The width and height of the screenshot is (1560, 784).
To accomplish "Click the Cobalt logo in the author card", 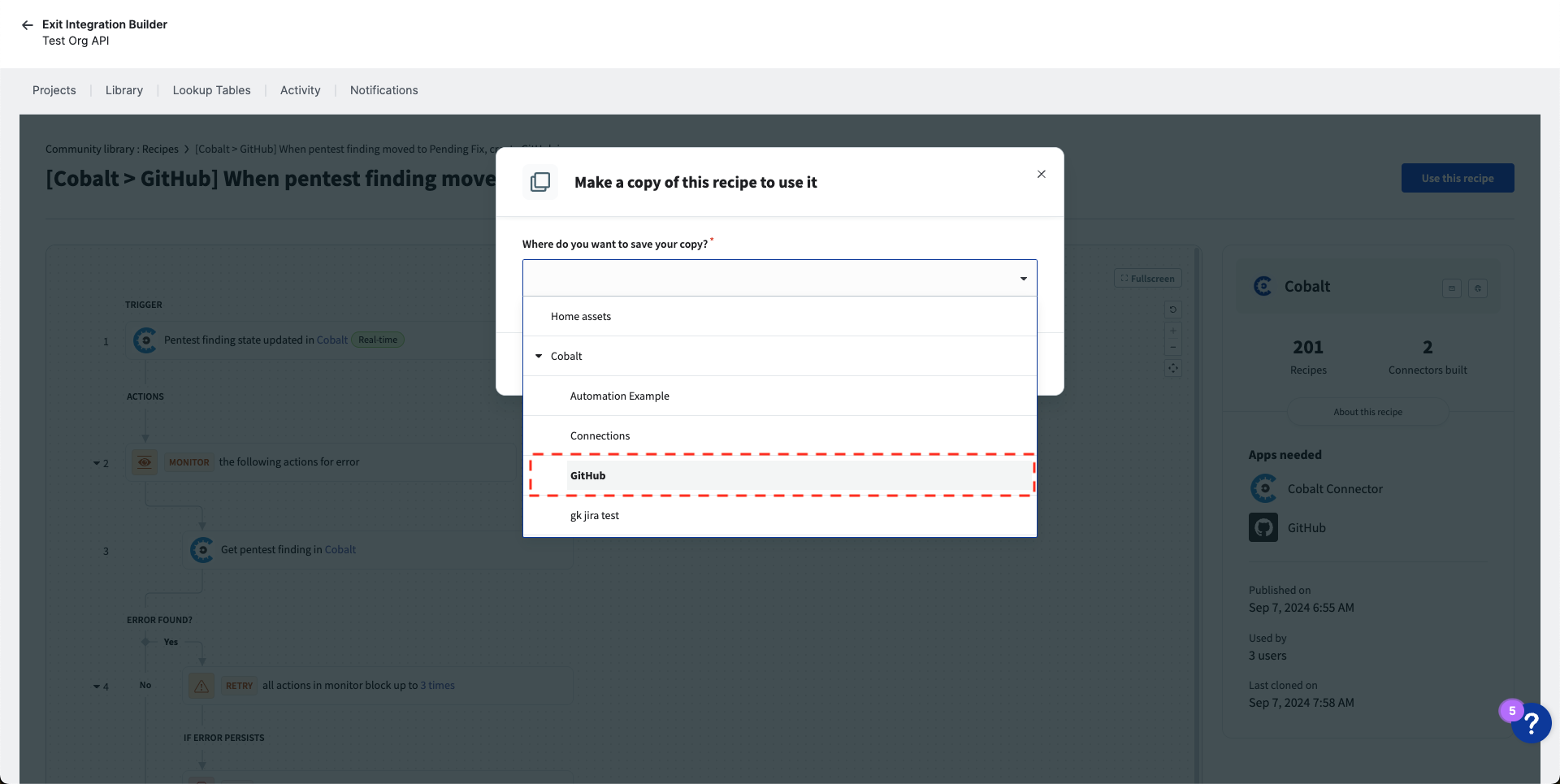I will [x=1263, y=286].
